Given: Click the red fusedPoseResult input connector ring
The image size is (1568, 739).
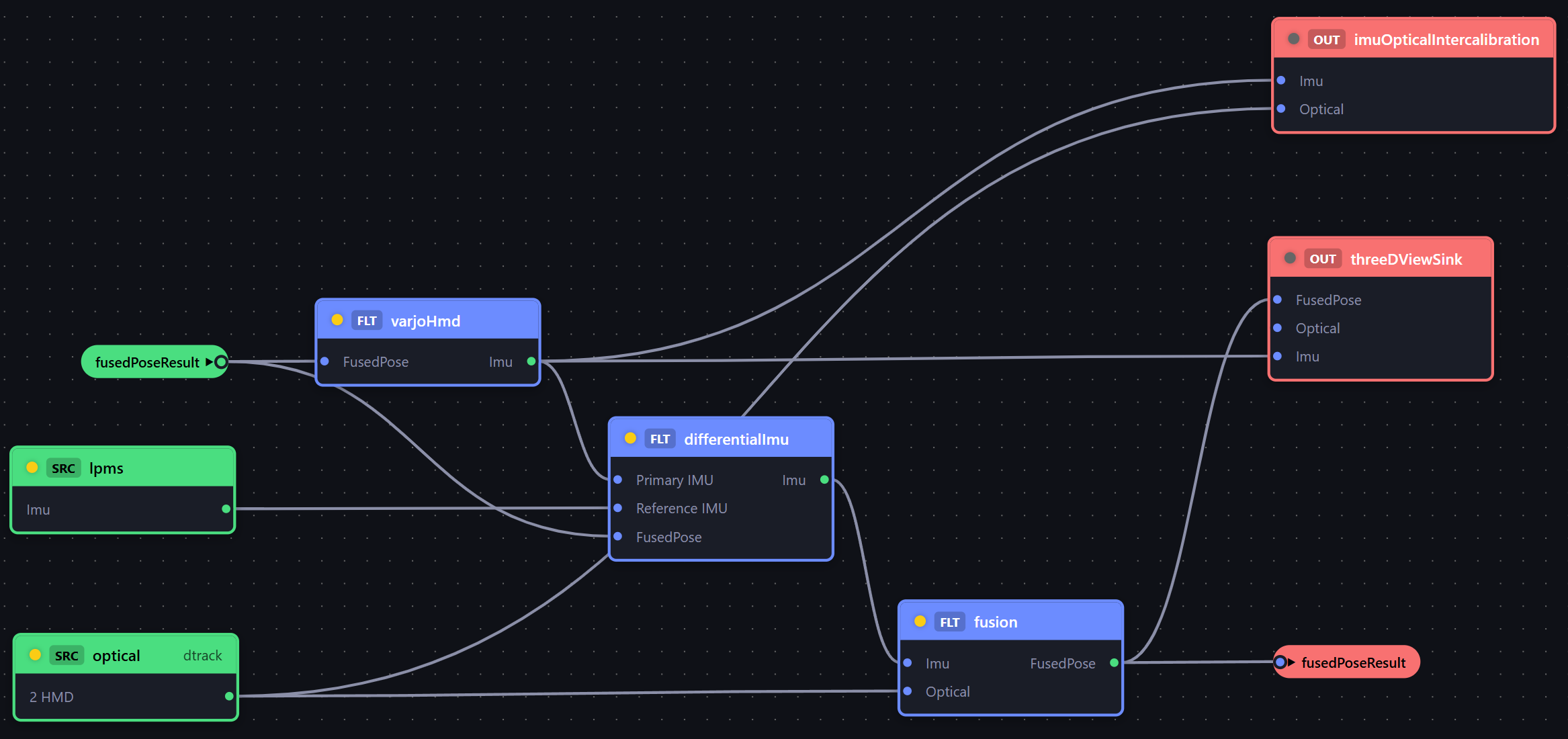Looking at the screenshot, I should pyautogui.click(x=1280, y=662).
